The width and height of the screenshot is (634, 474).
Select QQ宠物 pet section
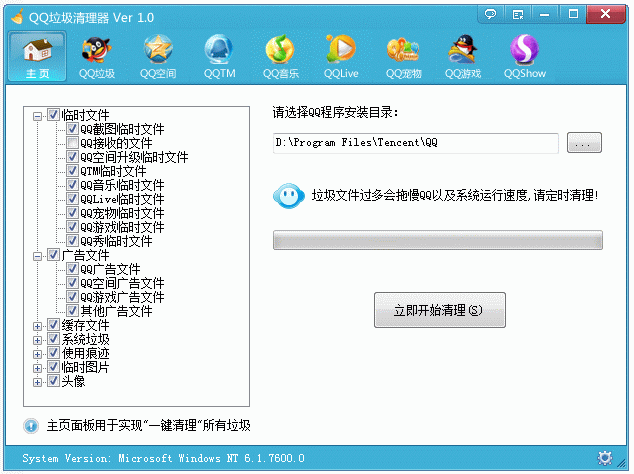[x=403, y=57]
